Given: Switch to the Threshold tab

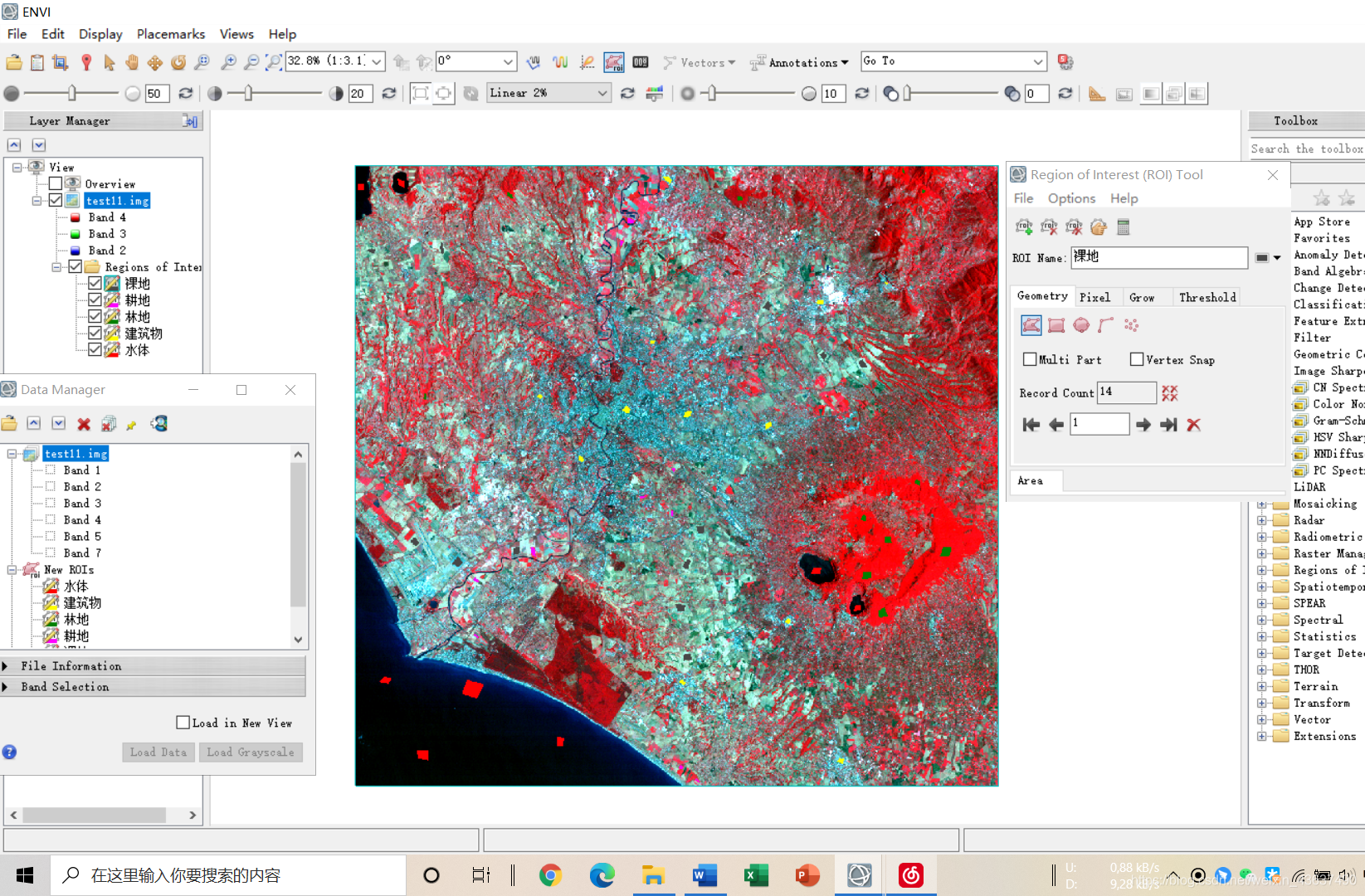Looking at the screenshot, I should pyautogui.click(x=1207, y=297).
